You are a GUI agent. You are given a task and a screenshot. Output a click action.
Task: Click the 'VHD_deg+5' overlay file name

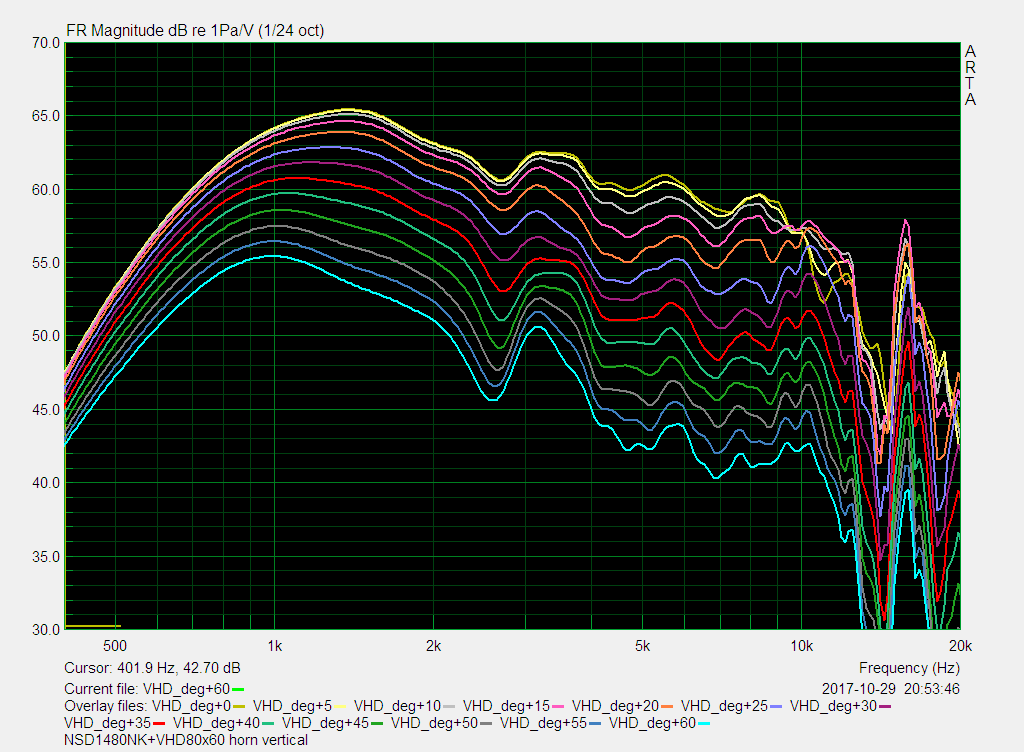293,706
